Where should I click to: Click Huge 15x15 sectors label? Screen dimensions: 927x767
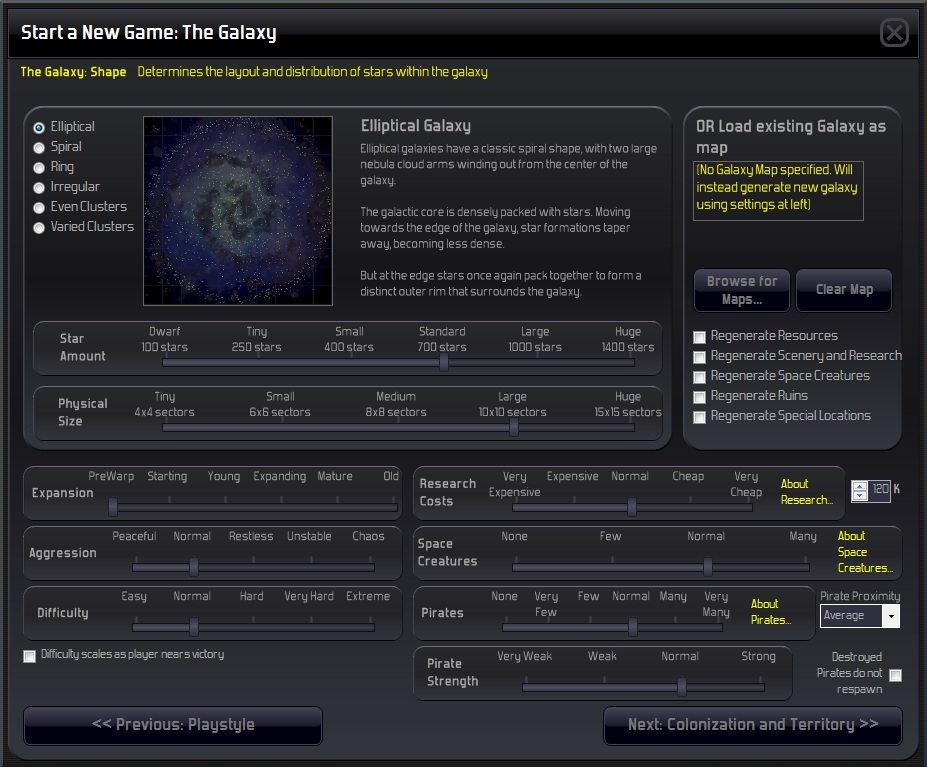point(628,404)
